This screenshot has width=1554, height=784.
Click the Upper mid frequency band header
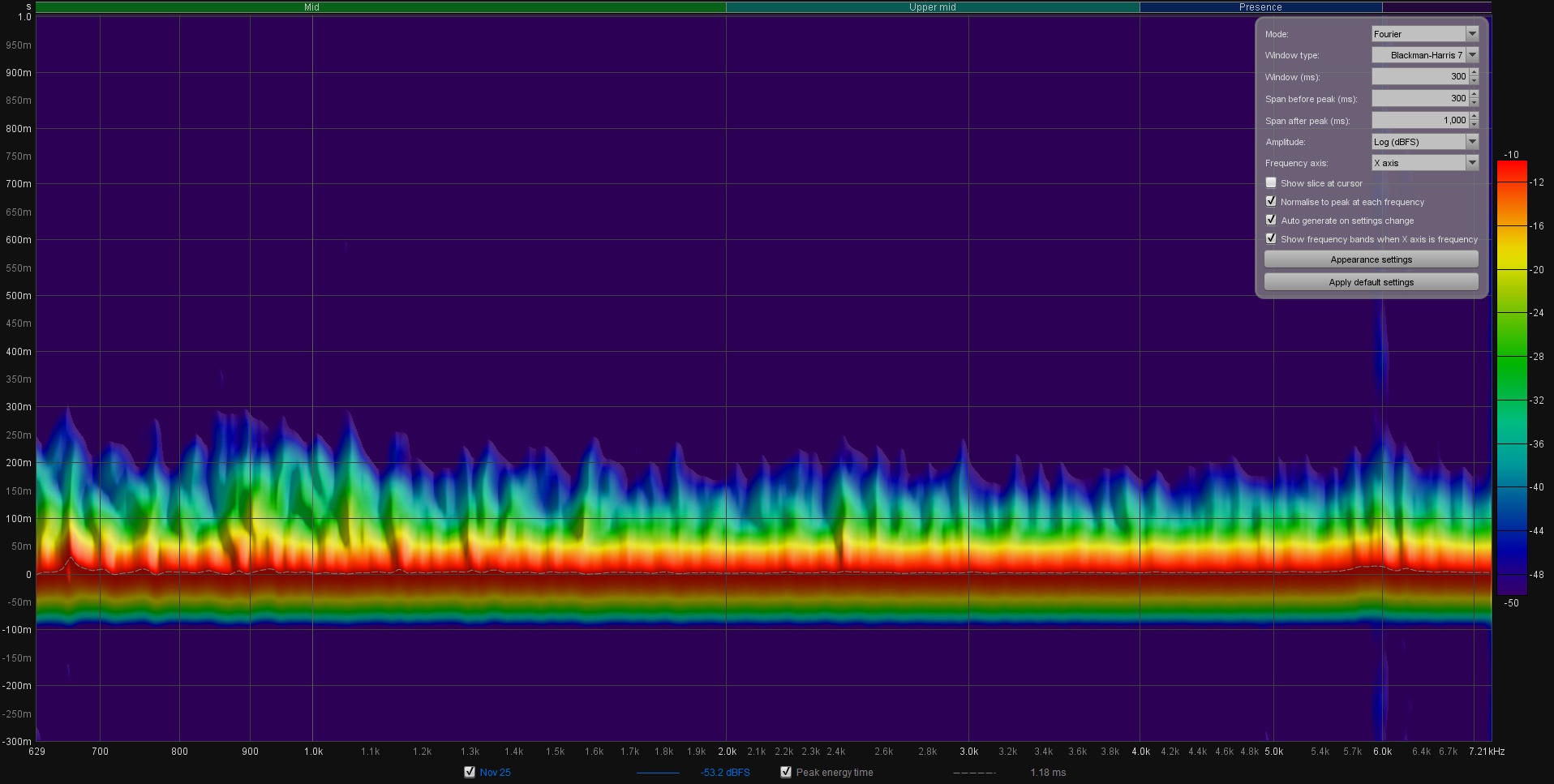(933, 7)
